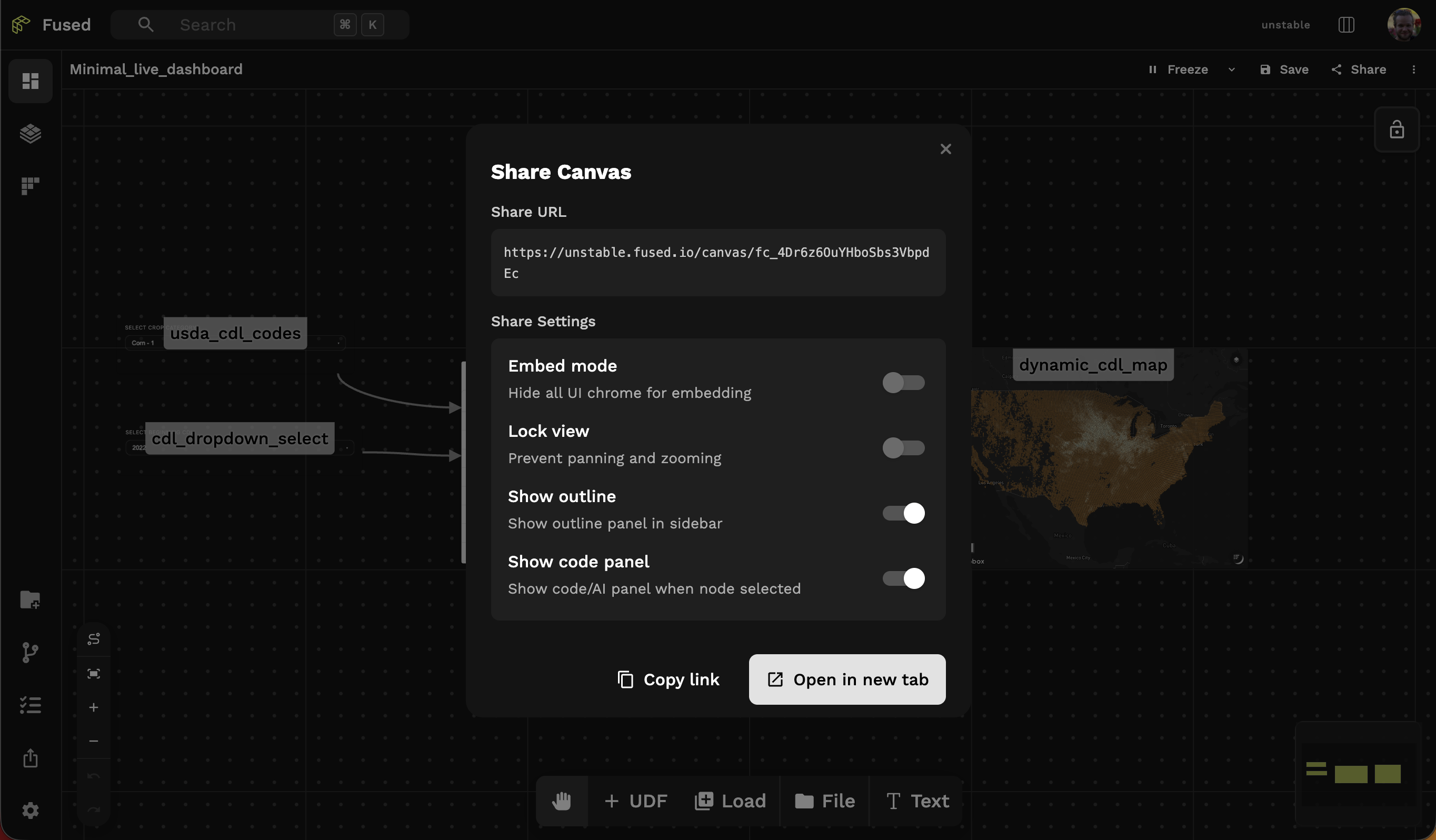Expand the Freeze dropdown chevron
Viewport: 1436px width, 840px height.
1231,69
